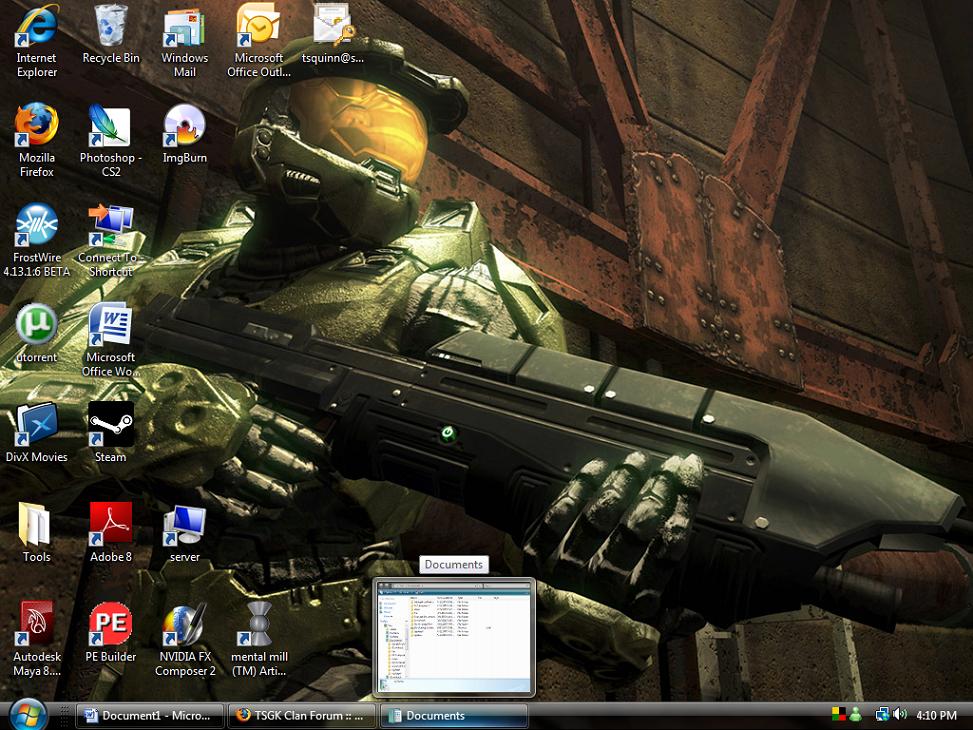This screenshot has width=973, height=730.
Task: Switch to Document1 Microsoft Word taskbar button
Action: point(148,716)
